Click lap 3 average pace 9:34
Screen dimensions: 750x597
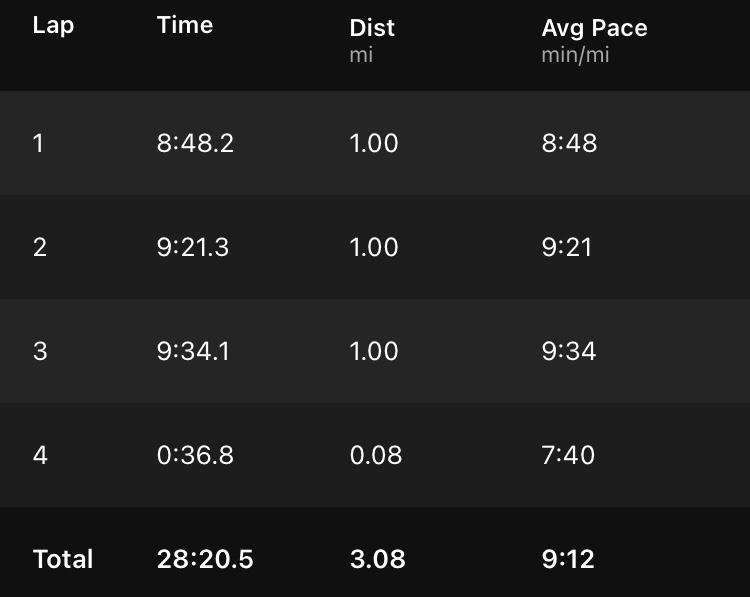pyautogui.click(x=569, y=351)
